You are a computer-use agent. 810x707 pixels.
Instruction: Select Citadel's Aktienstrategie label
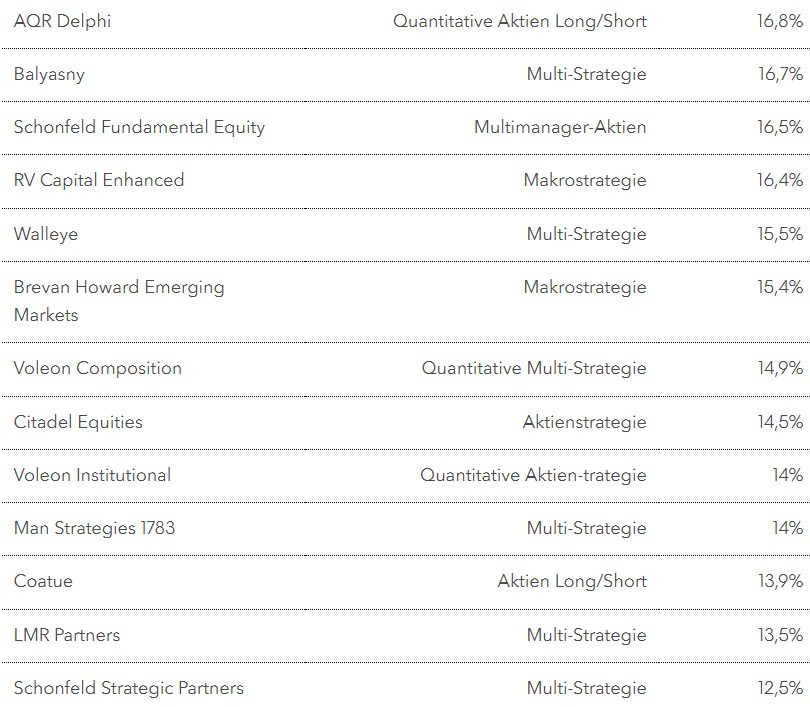pyautogui.click(x=584, y=422)
